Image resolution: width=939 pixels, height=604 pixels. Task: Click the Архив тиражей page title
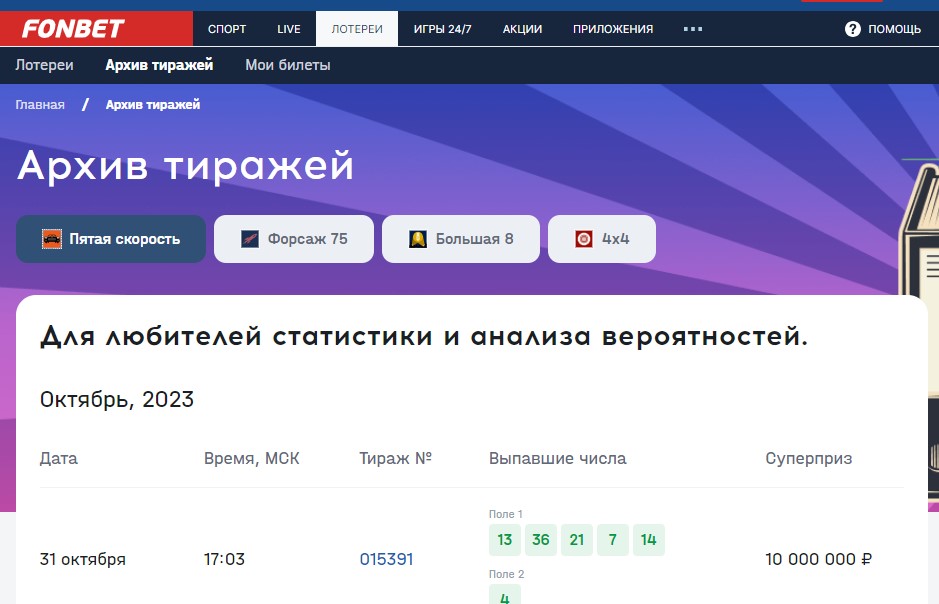coord(186,166)
